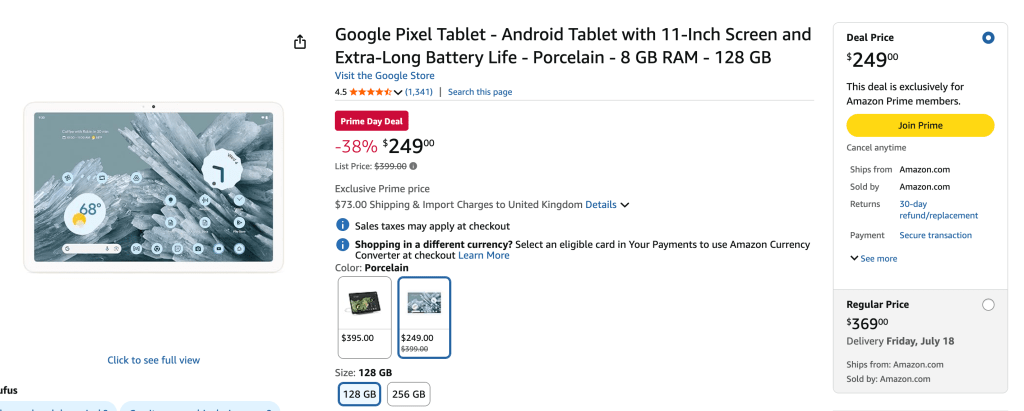Choose the 256 GB size option
1024x411 pixels.
(x=408, y=395)
